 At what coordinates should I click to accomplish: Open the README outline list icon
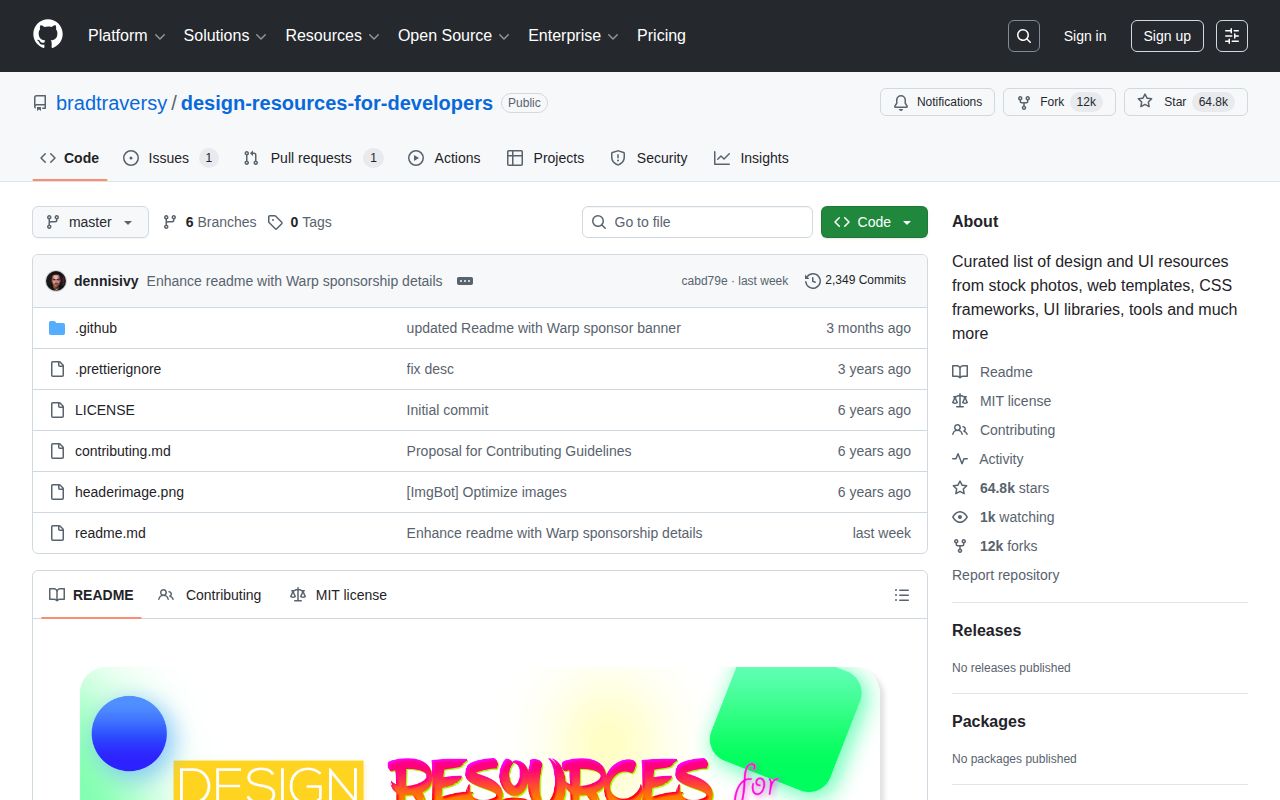pyautogui.click(x=901, y=594)
